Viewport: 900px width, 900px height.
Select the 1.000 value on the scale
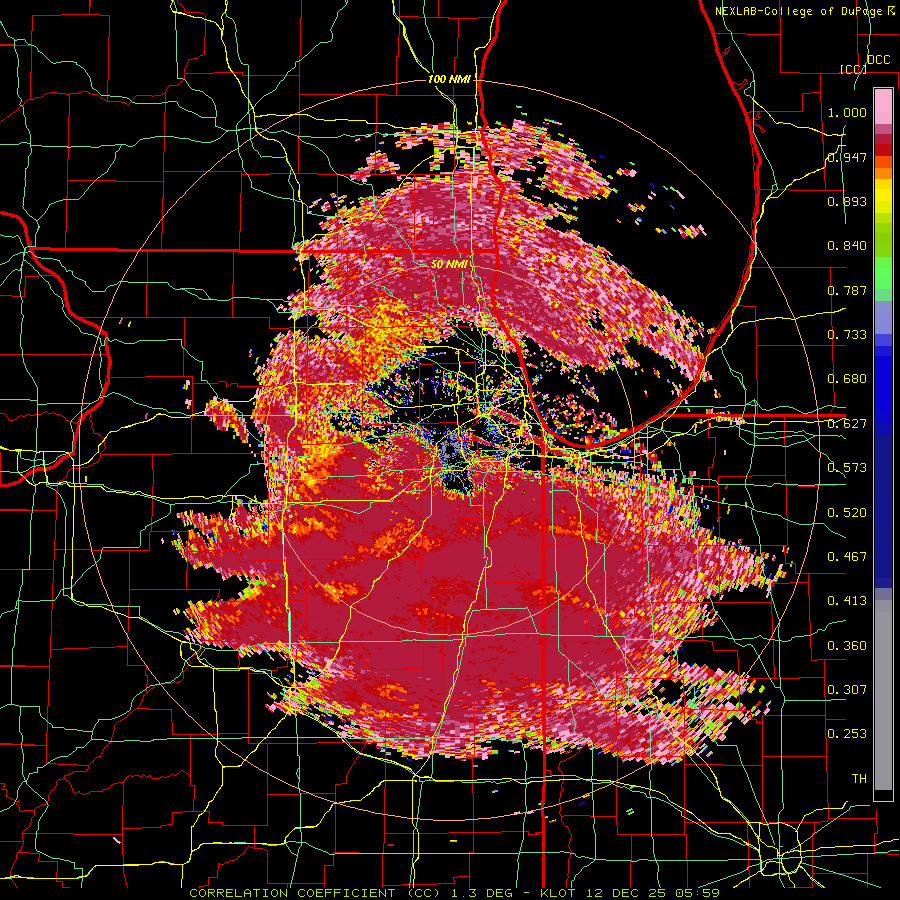pos(847,112)
